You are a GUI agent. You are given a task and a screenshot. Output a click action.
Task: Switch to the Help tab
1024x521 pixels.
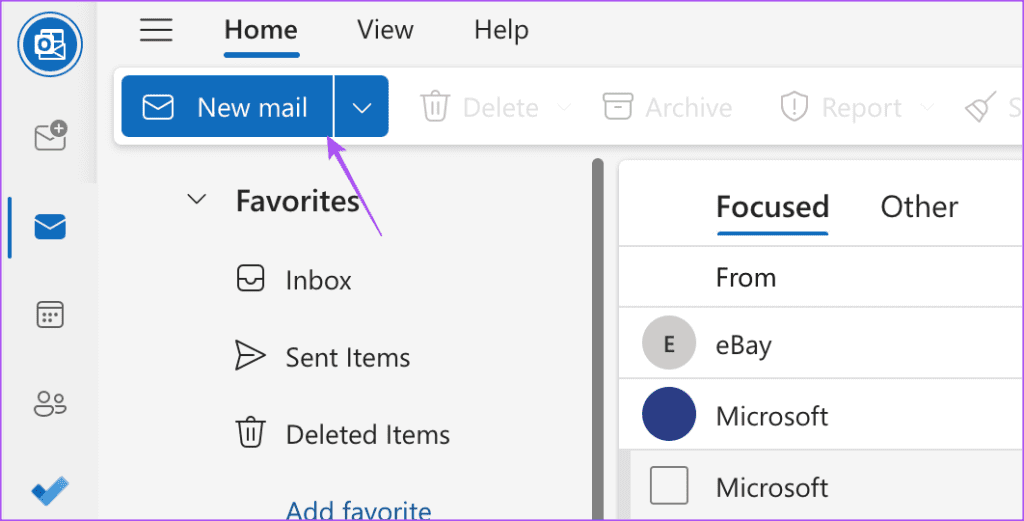[502, 30]
